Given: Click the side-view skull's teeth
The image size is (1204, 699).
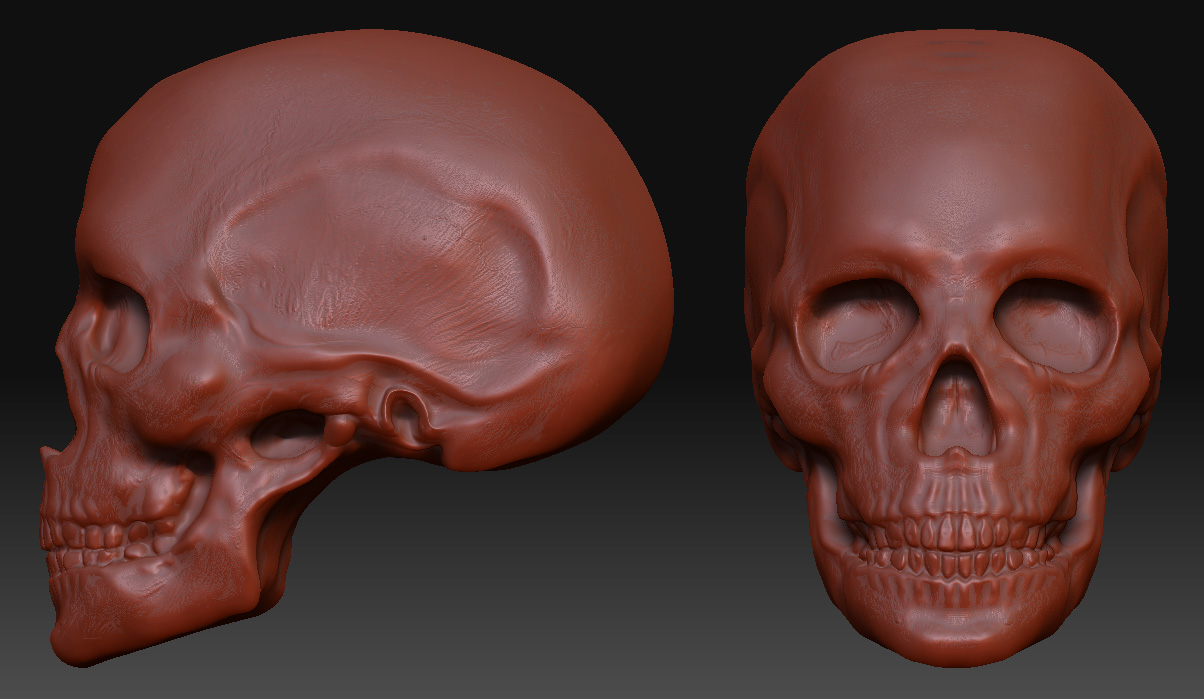Looking at the screenshot, I should [x=95, y=537].
